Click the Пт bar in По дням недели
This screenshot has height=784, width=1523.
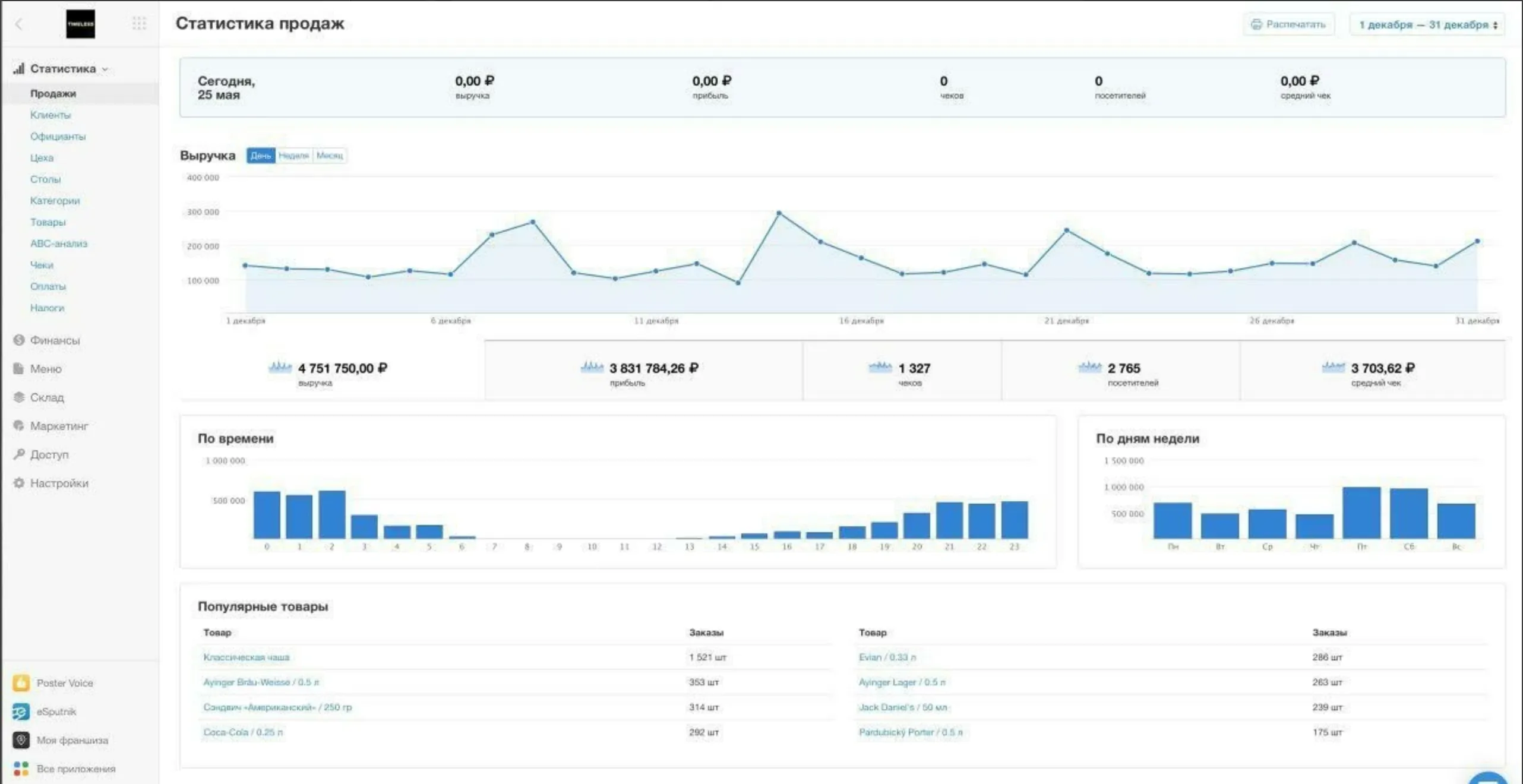tap(1361, 513)
